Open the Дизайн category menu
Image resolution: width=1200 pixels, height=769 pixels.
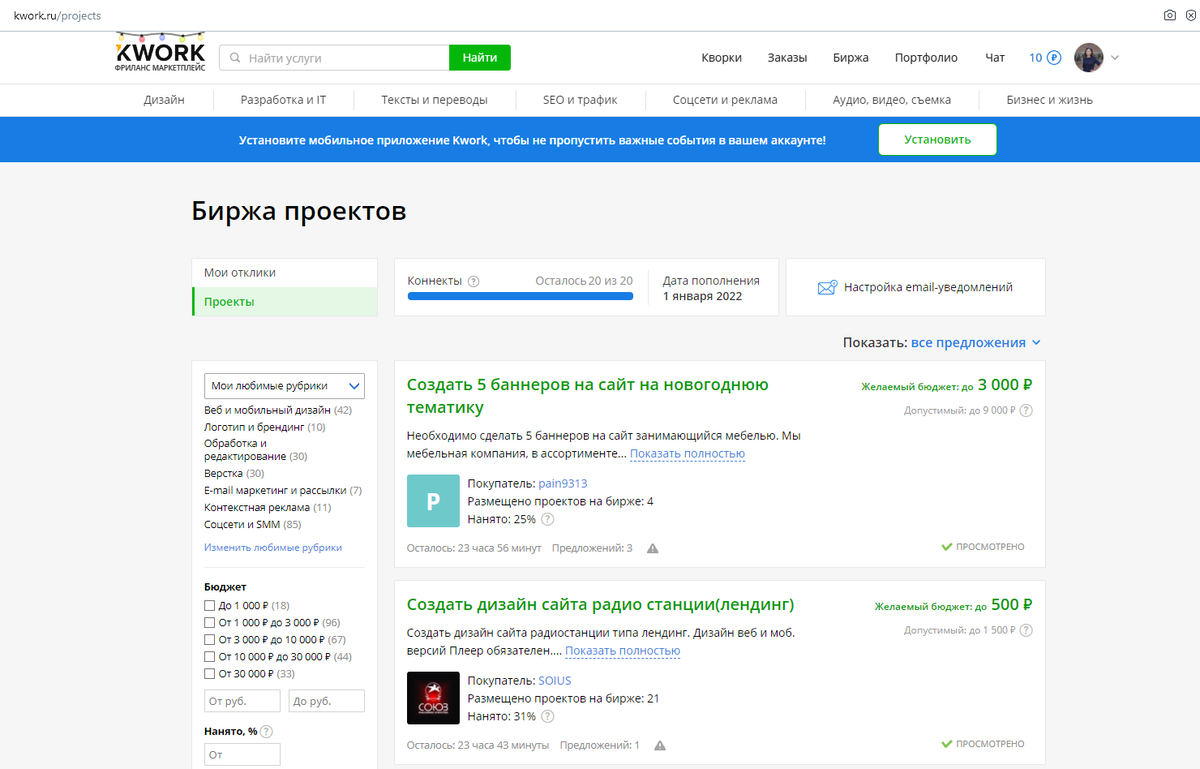(164, 100)
